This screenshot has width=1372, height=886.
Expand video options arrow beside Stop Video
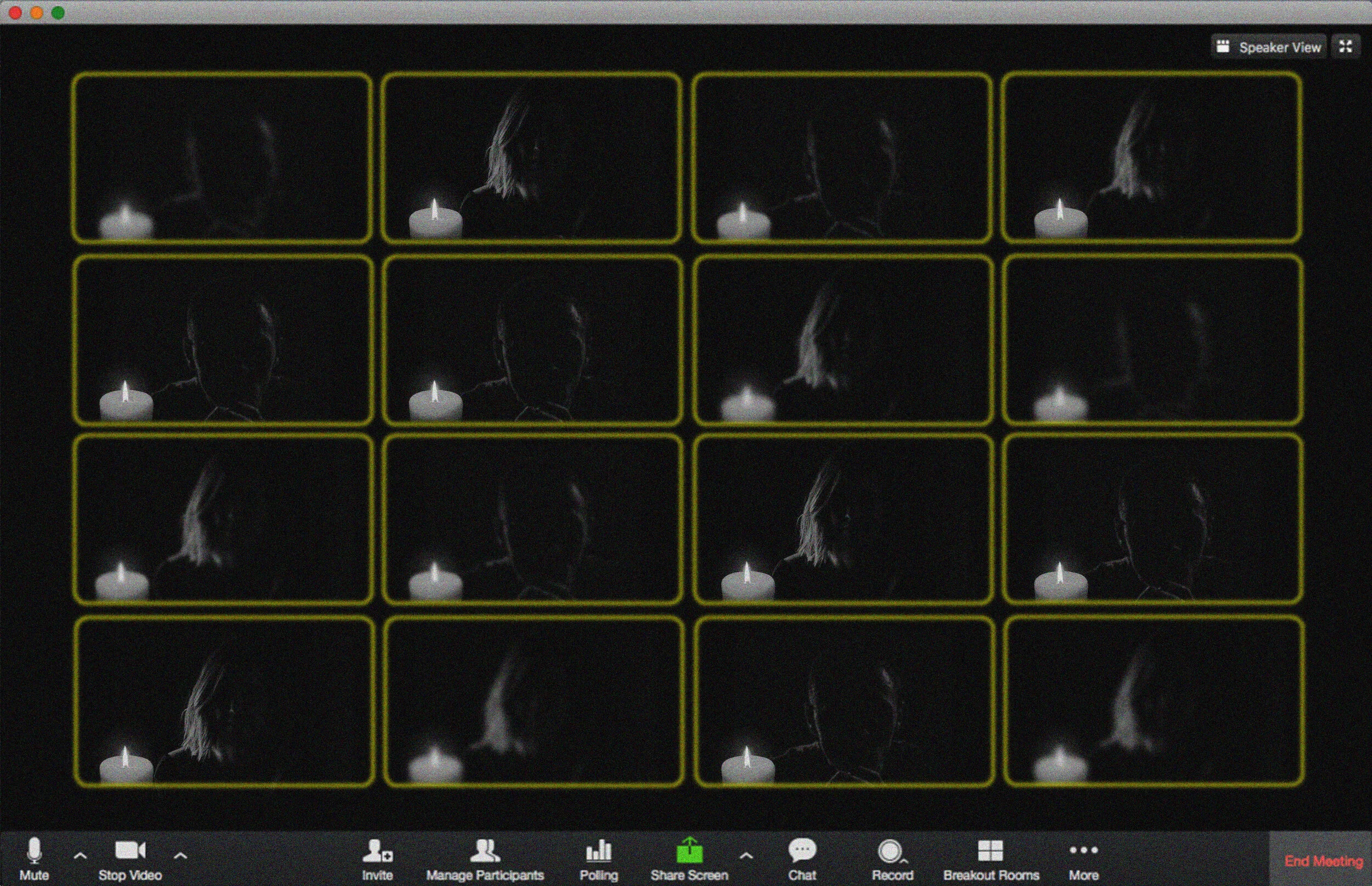click(x=180, y=855)
